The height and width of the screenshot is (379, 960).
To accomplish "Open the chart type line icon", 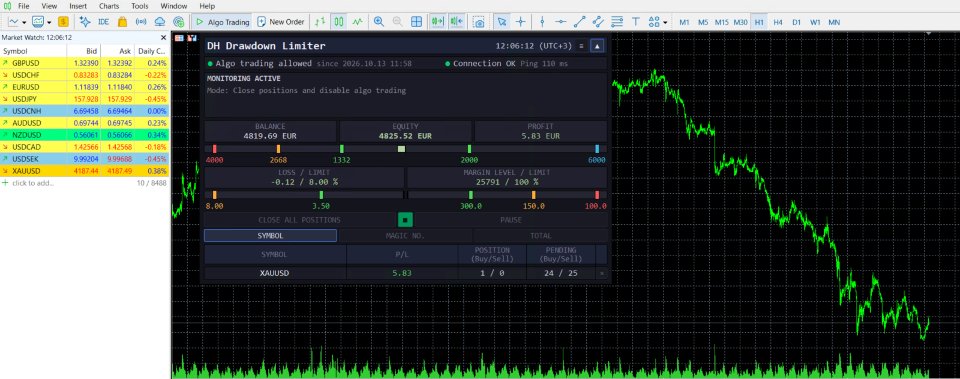I will 13,22.
